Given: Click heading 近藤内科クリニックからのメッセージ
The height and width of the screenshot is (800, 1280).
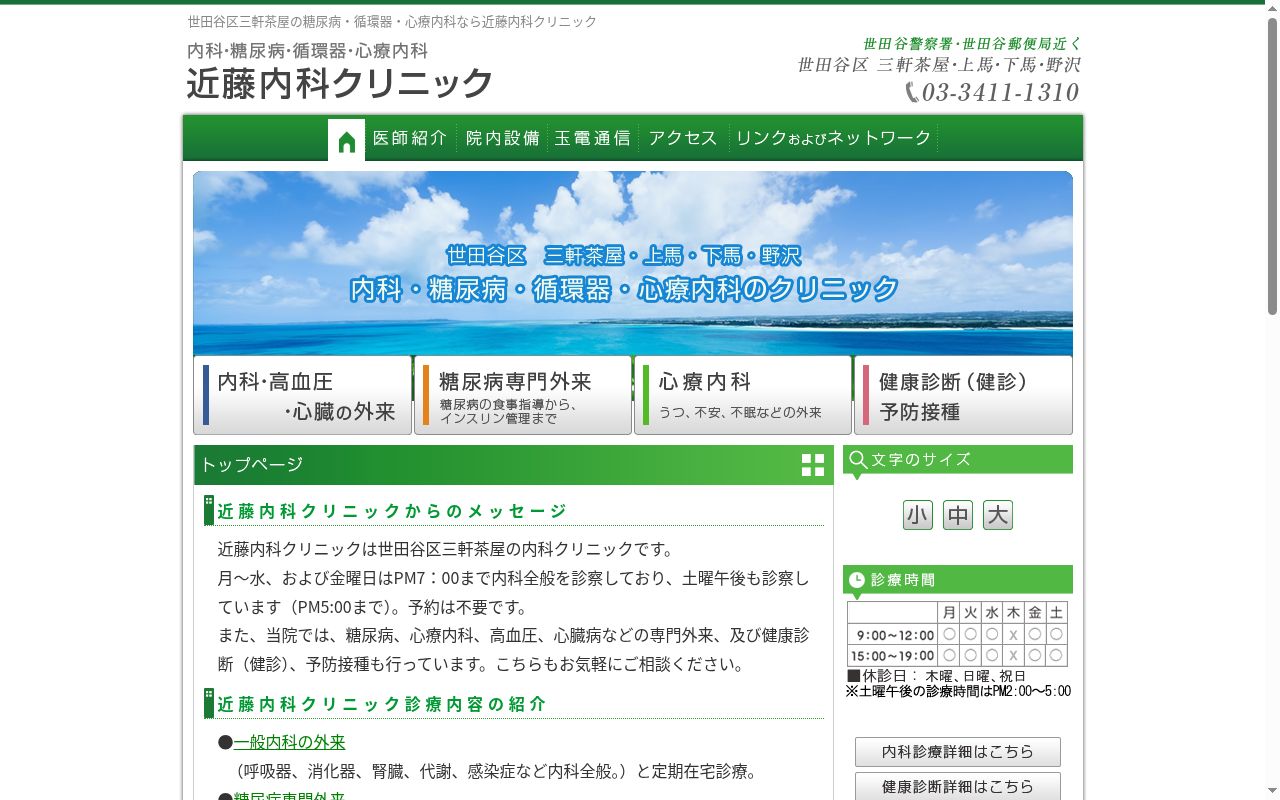Looking at the screenshot, I should click(x=392, y=511).
